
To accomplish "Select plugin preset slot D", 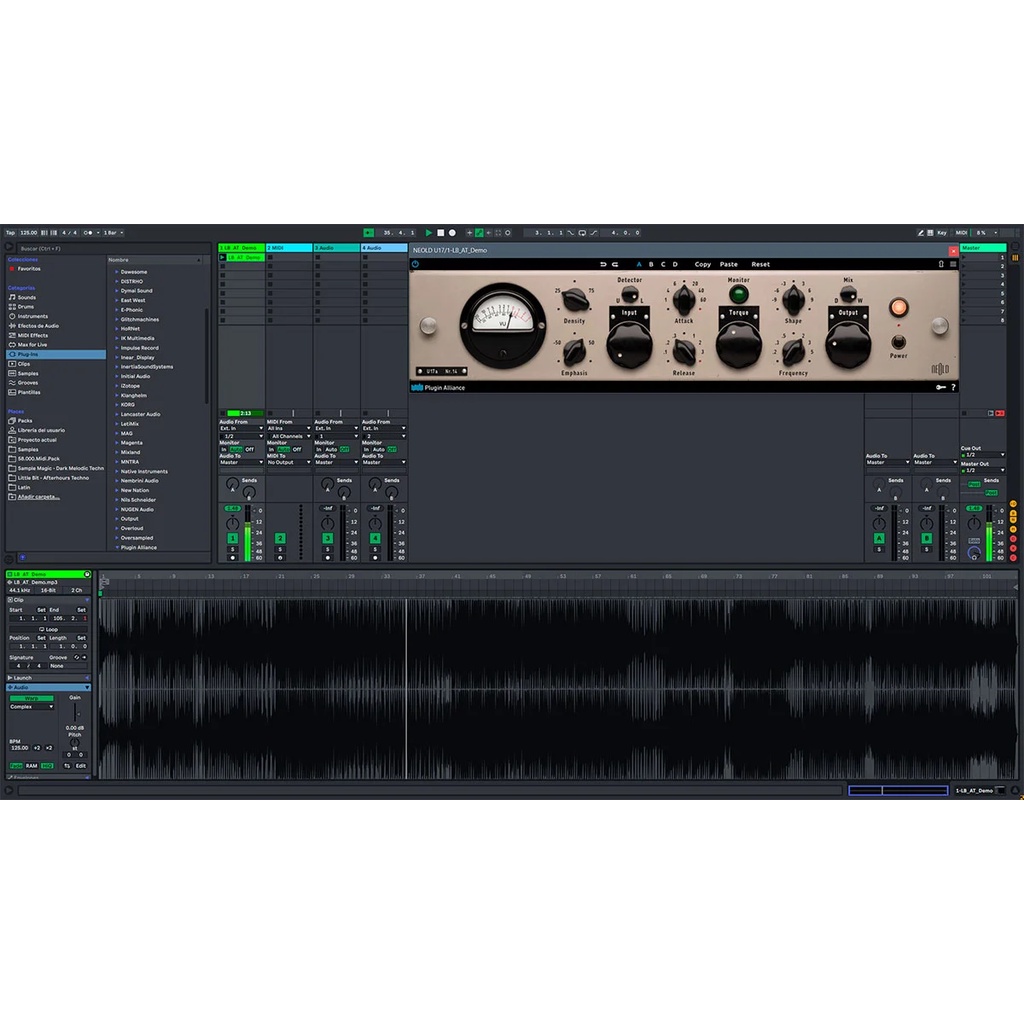I will click(x=675, y=264).
